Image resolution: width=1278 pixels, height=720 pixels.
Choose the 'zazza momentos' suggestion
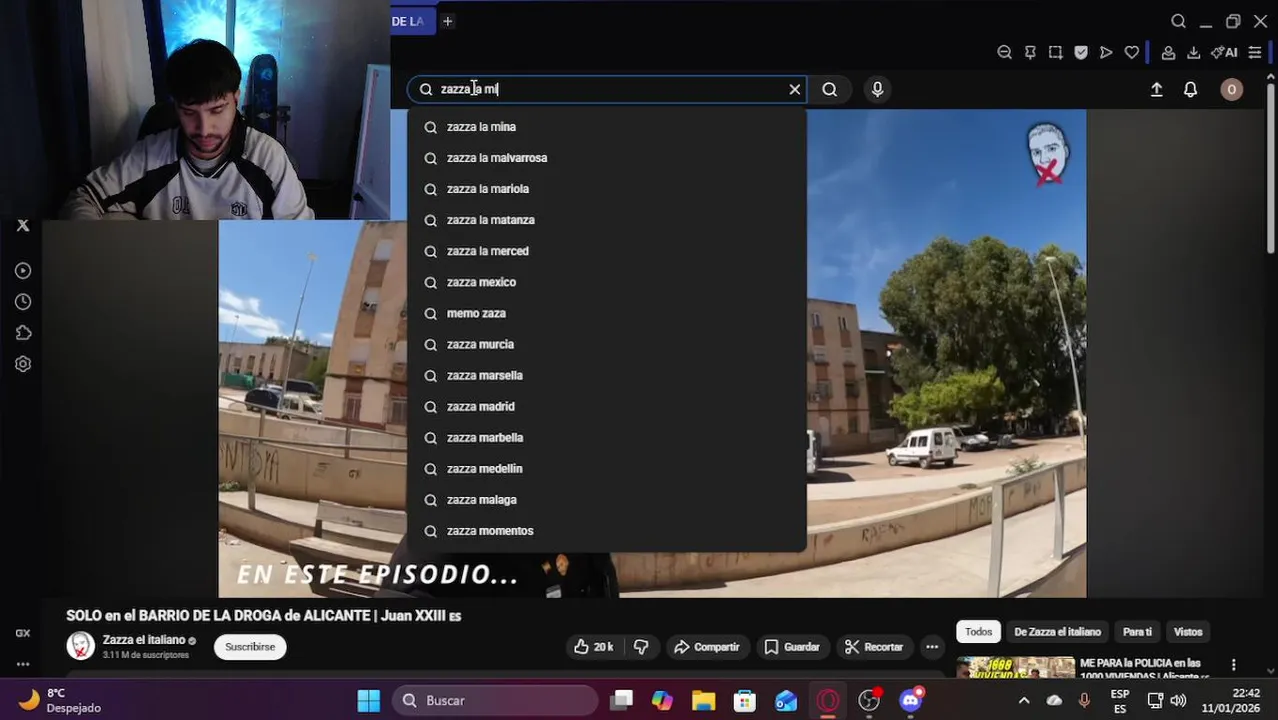607,531
